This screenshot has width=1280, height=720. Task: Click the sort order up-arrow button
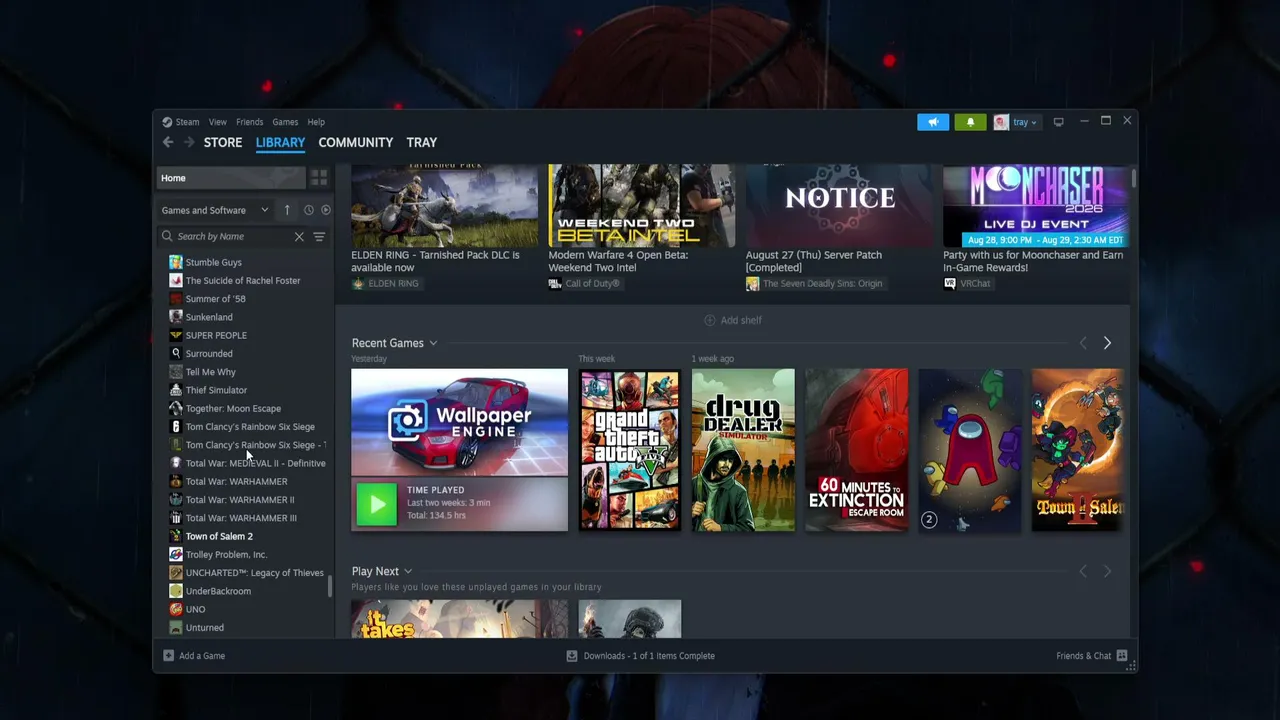click(x=287, y=210)
